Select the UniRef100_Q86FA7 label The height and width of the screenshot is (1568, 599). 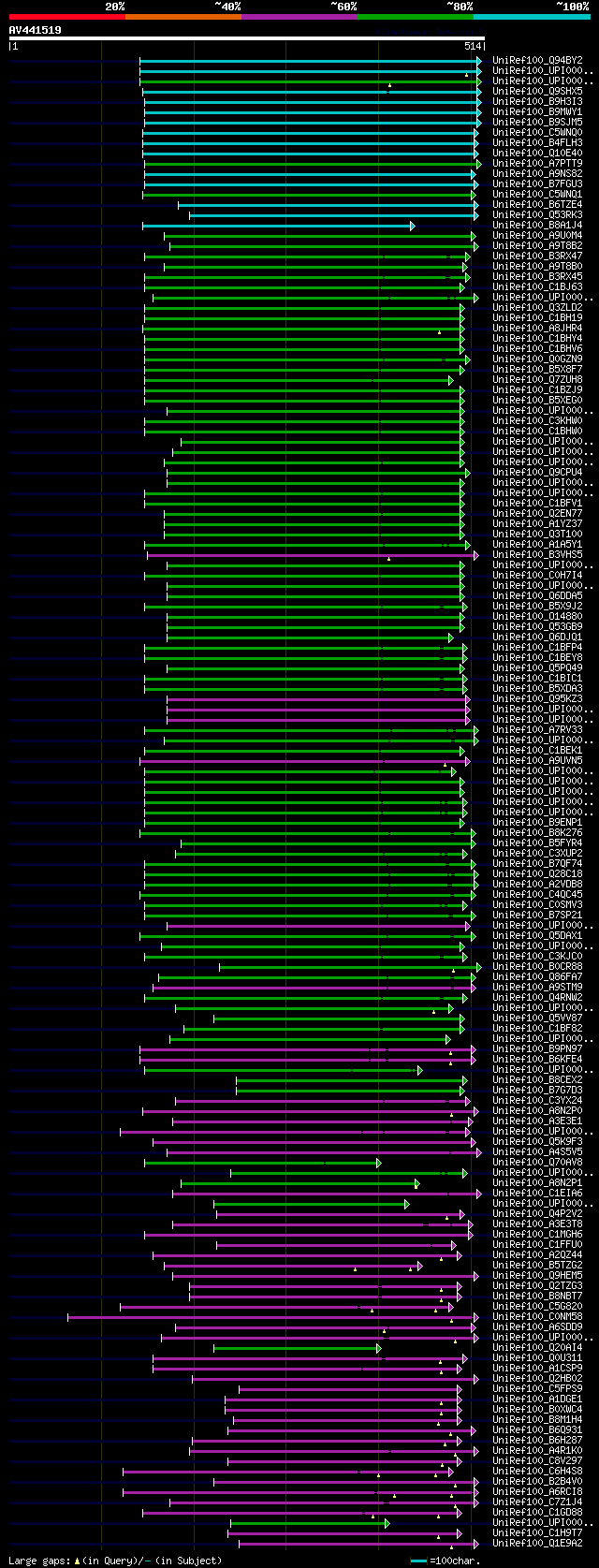point(537,976)
